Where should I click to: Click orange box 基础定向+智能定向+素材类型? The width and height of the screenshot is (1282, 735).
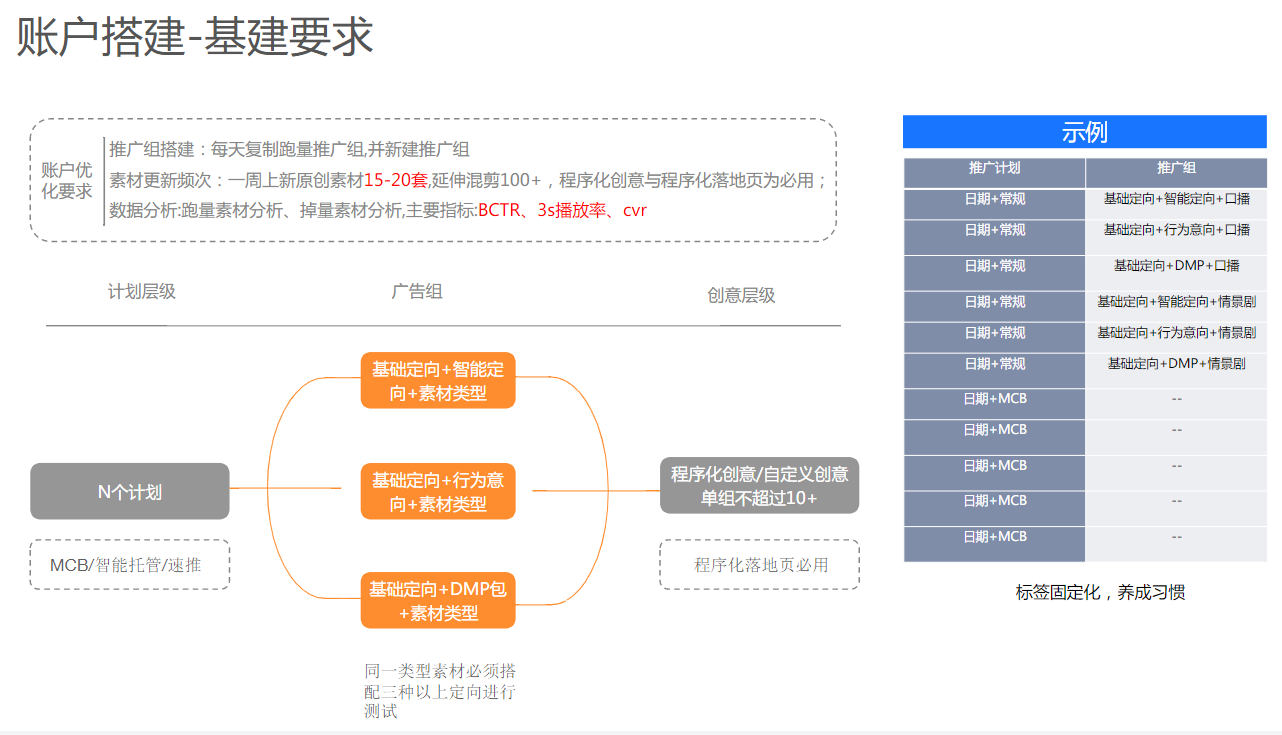point(438,381)
